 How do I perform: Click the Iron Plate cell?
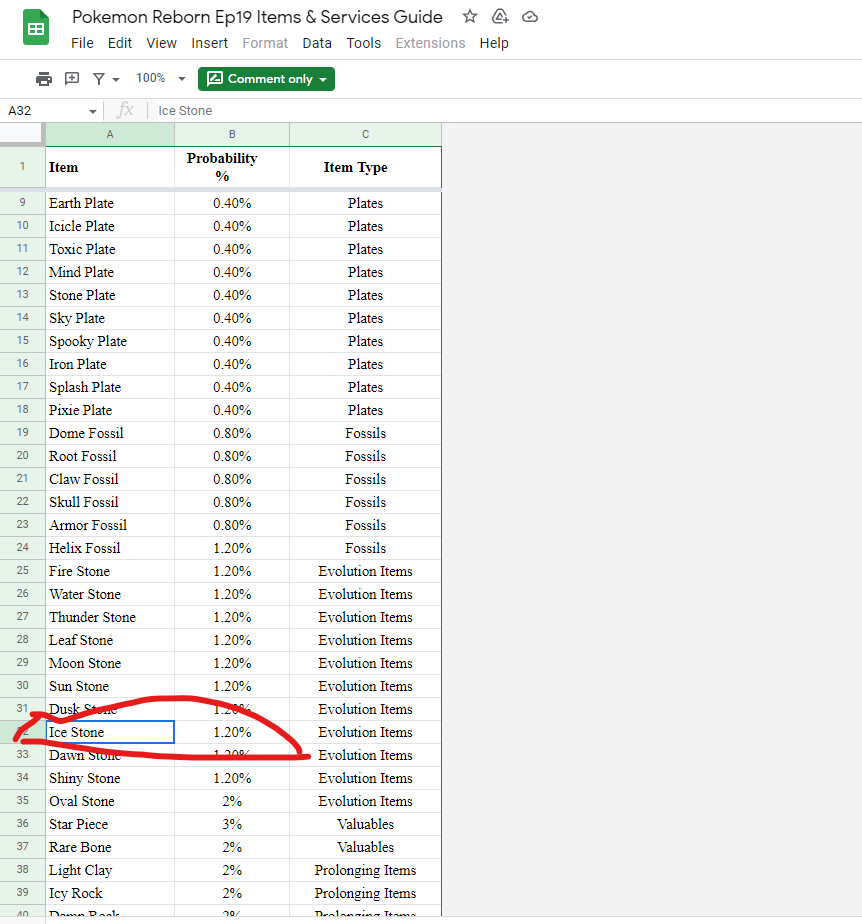pos(110,364)
